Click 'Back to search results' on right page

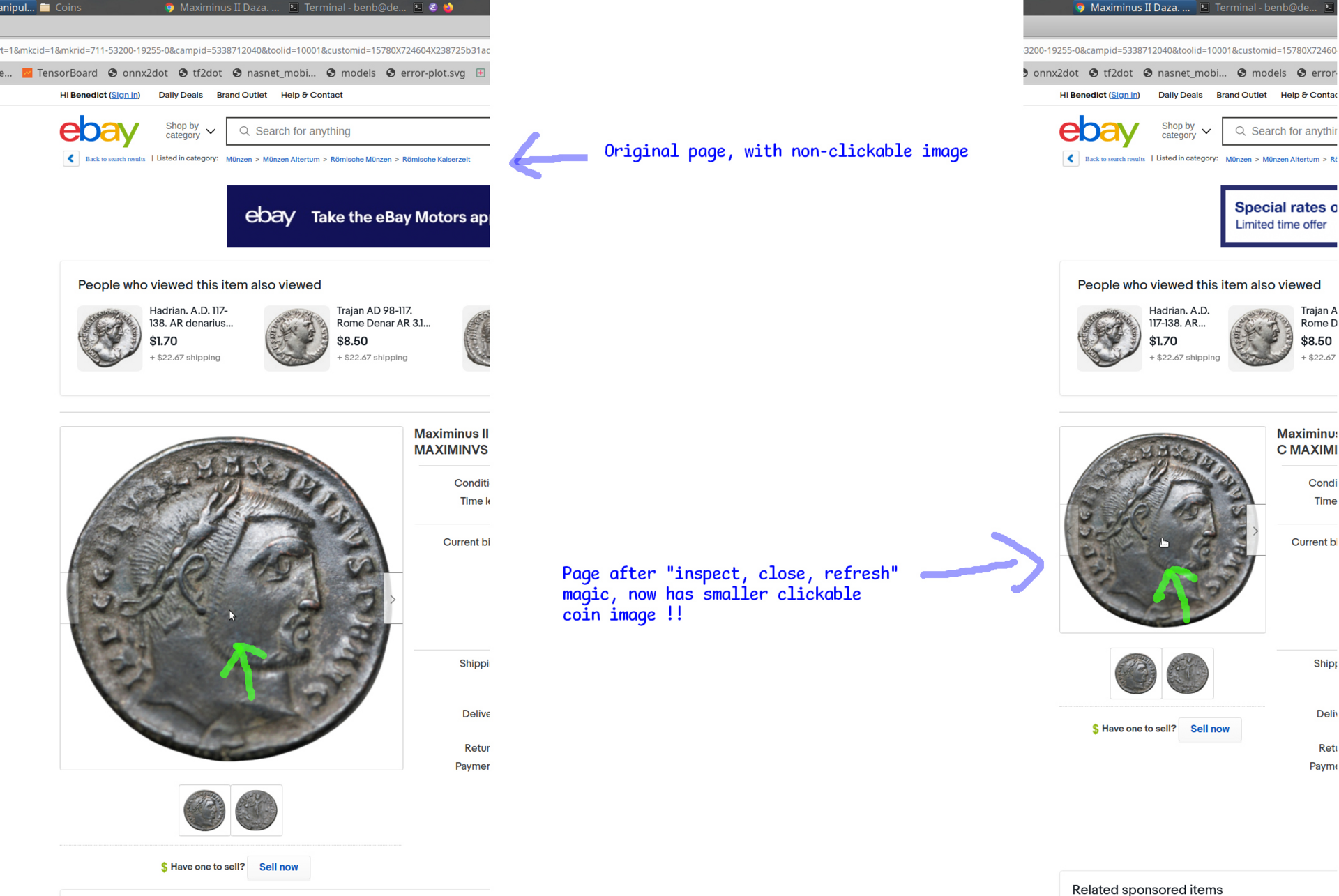1115,159
